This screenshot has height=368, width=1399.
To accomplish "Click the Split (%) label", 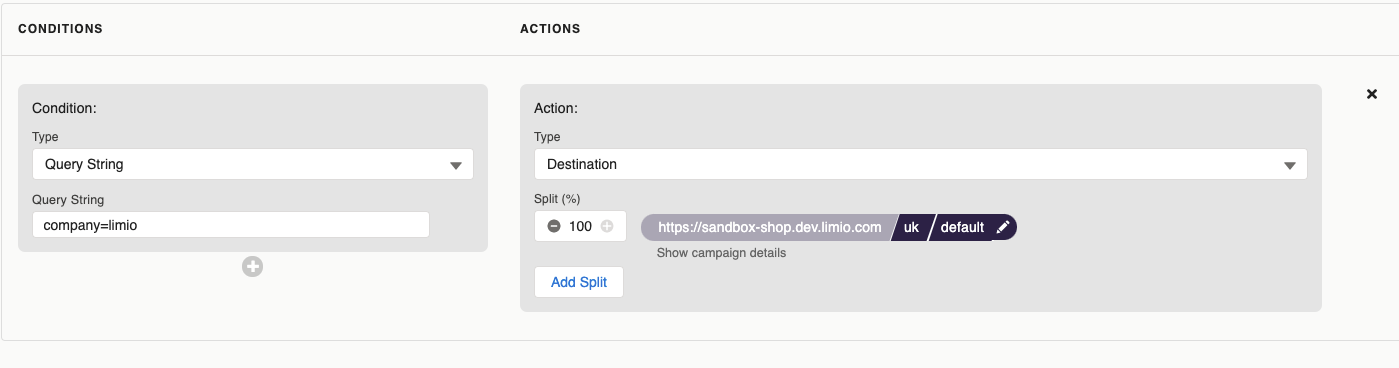I will tap(557, 199).
